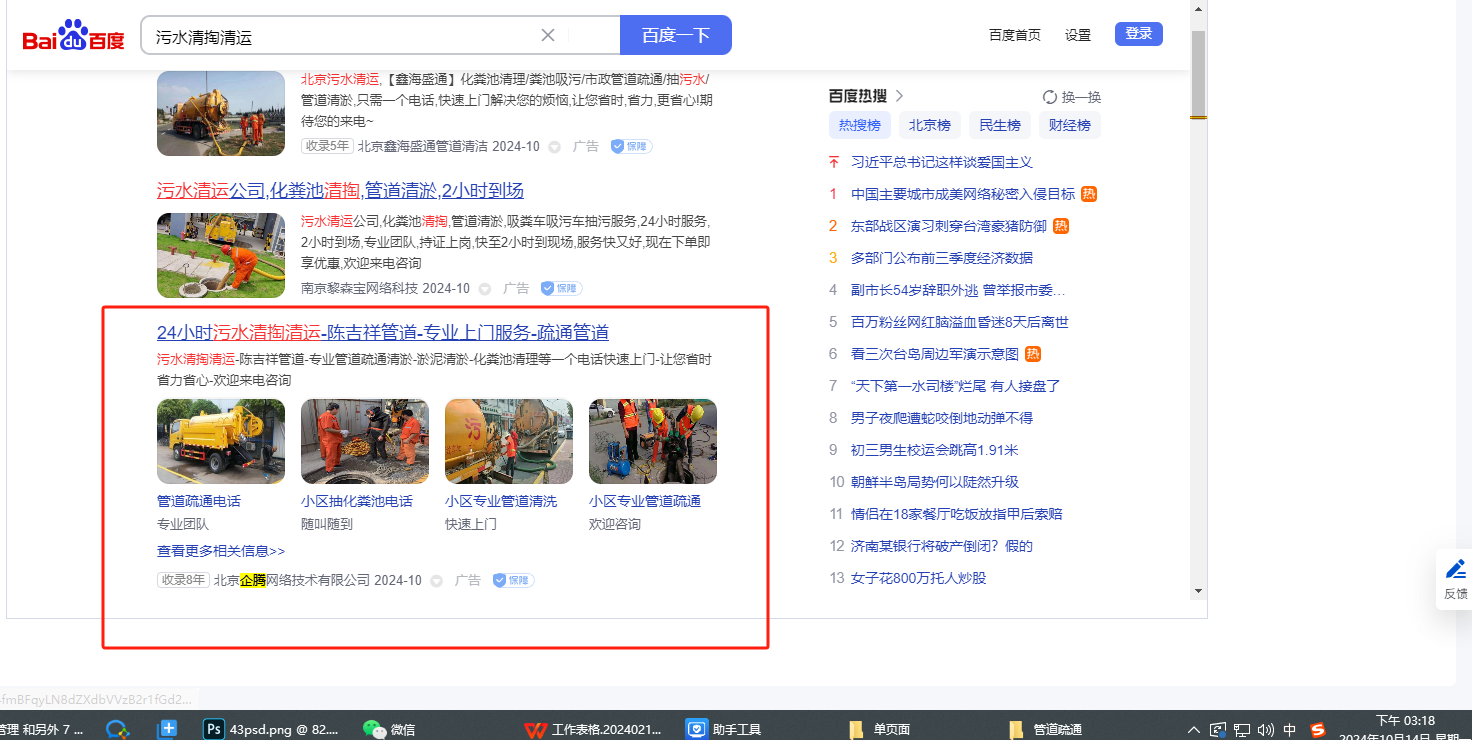Expand the 百度热搜 chevron arrow
The width and height of the screenshot is (1472, 740).
(x=899, y=96)
